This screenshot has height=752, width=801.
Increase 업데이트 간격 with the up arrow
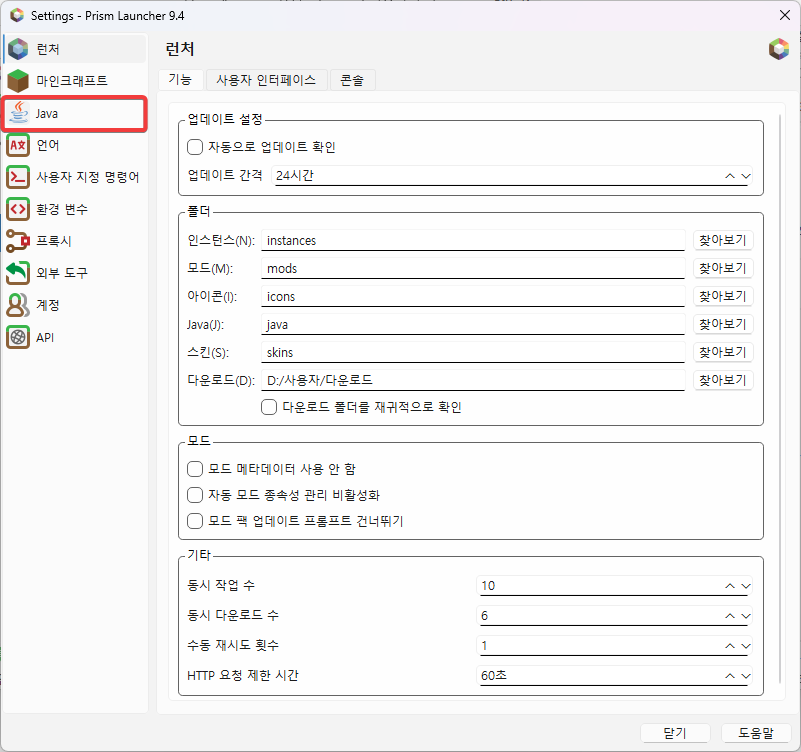pyautogui.click(x=730, y=176)
